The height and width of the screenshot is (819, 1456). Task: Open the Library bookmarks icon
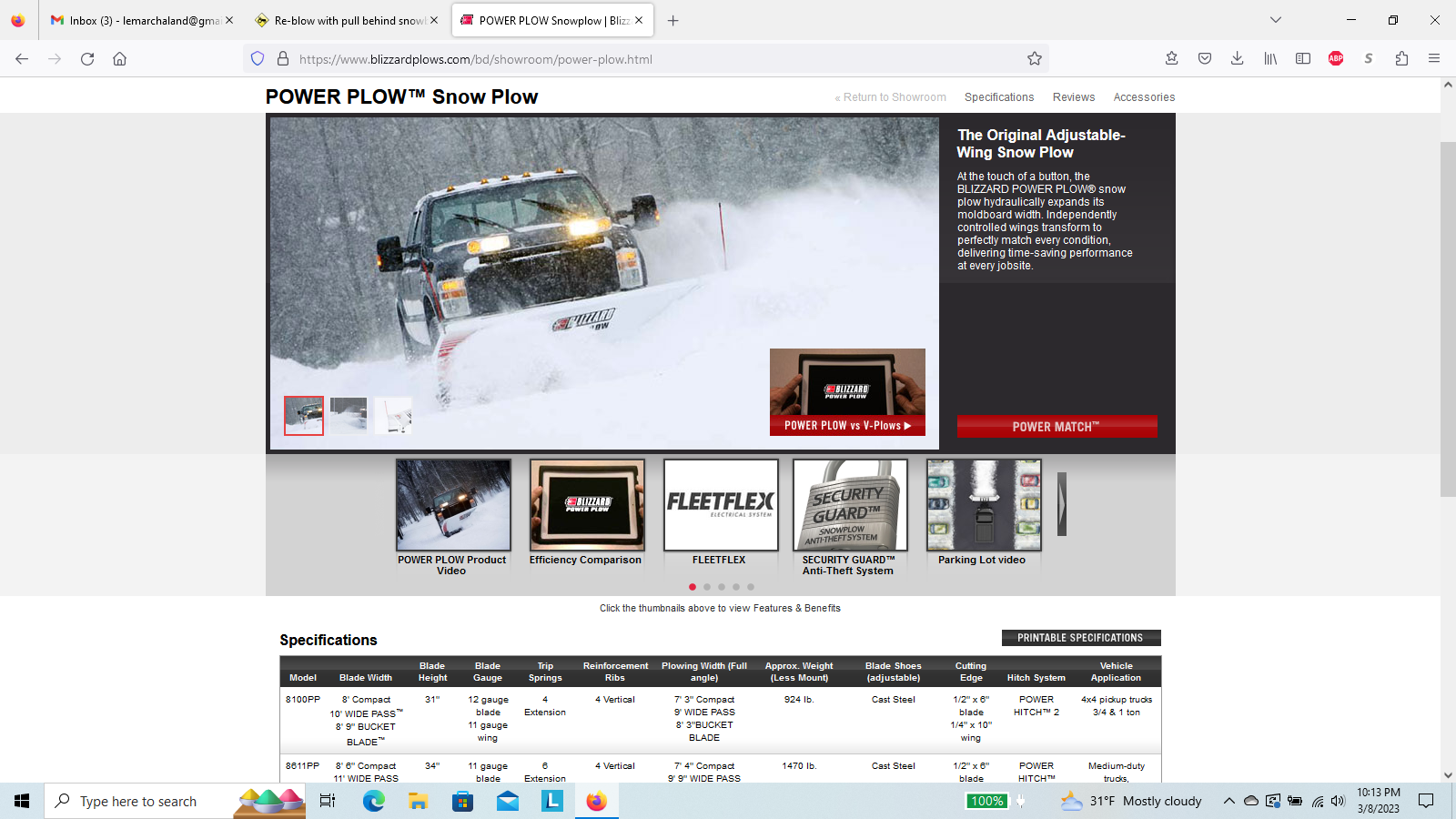[1270, 59]
